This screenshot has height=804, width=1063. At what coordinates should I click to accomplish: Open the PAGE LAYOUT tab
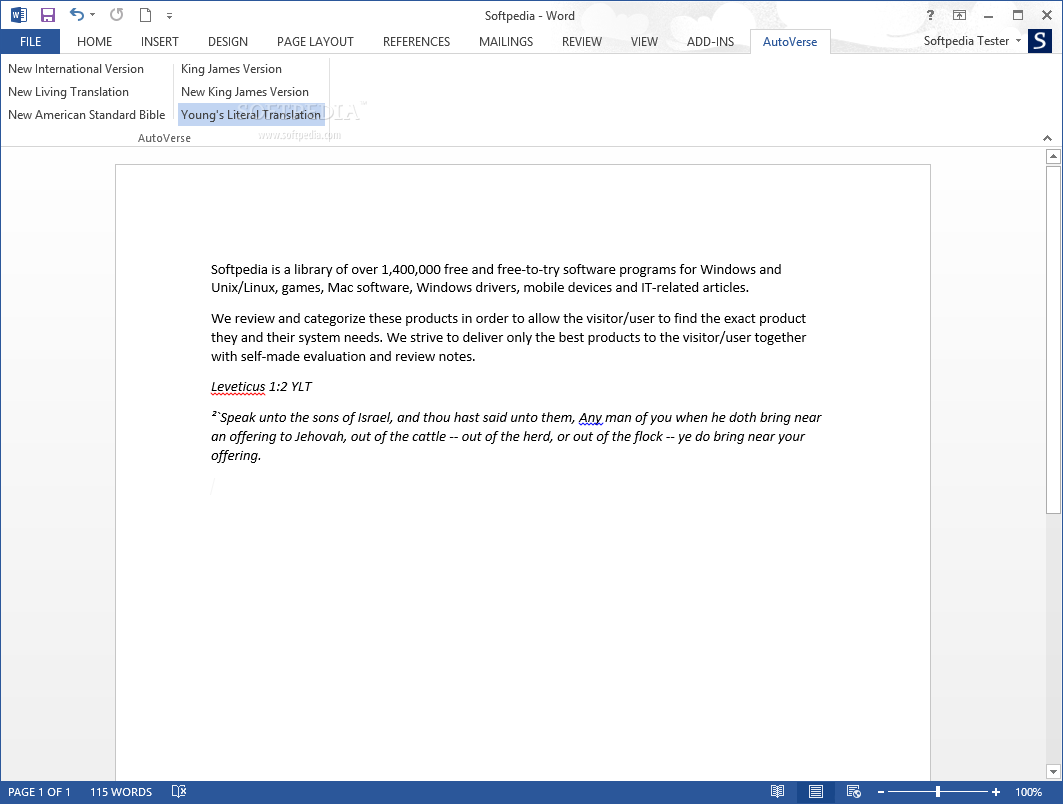click(x=315, y=41)
